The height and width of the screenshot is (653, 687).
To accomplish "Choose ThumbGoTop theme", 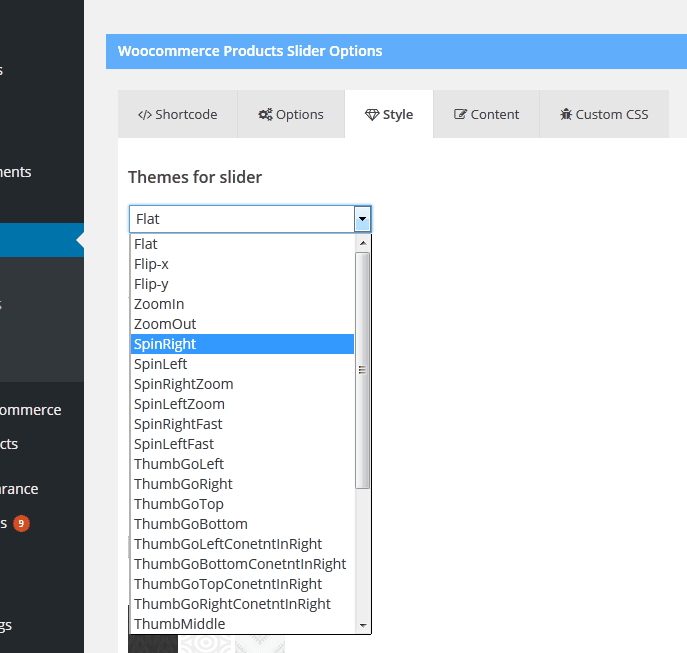I will 242,504.
